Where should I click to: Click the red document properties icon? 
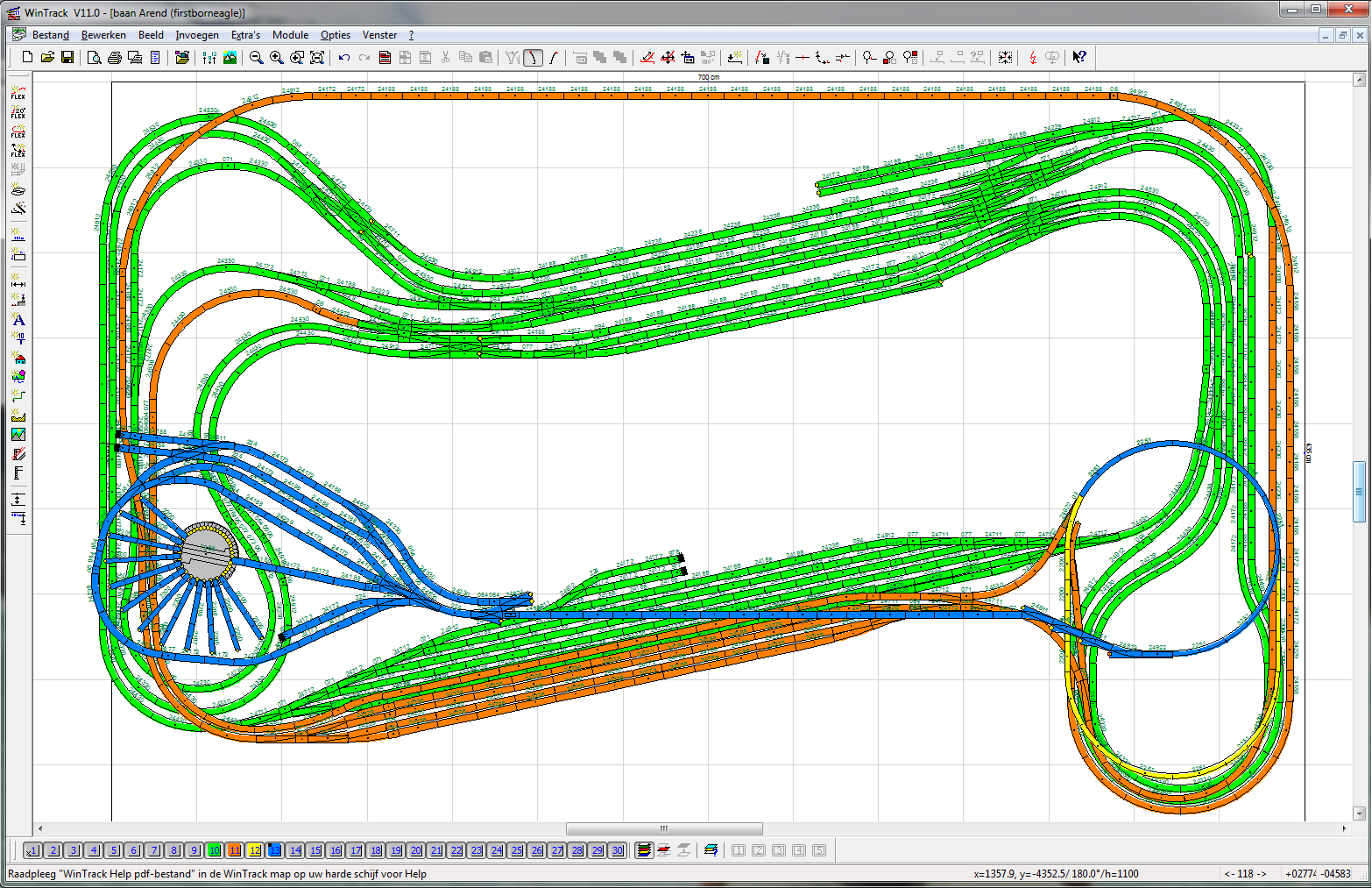pyautogui.click(x=385, y=58)
